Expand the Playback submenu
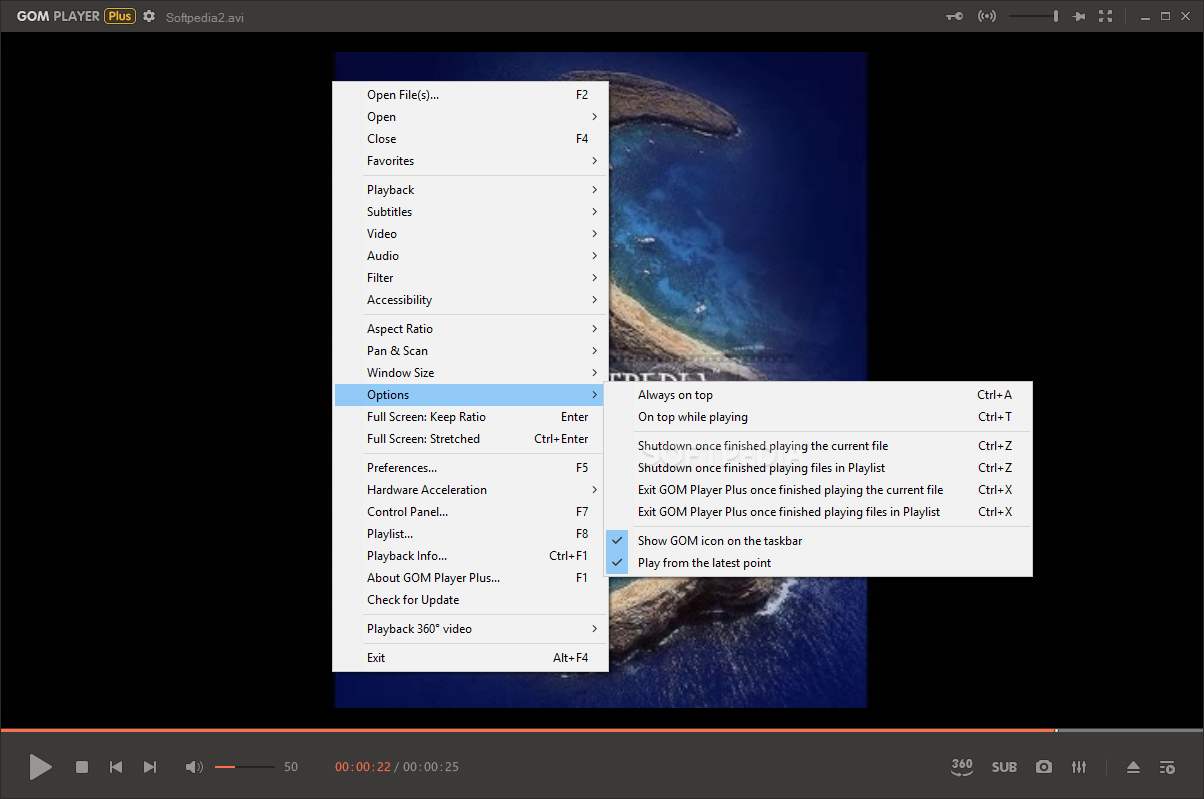1204x799 pixels. point(470,190)
